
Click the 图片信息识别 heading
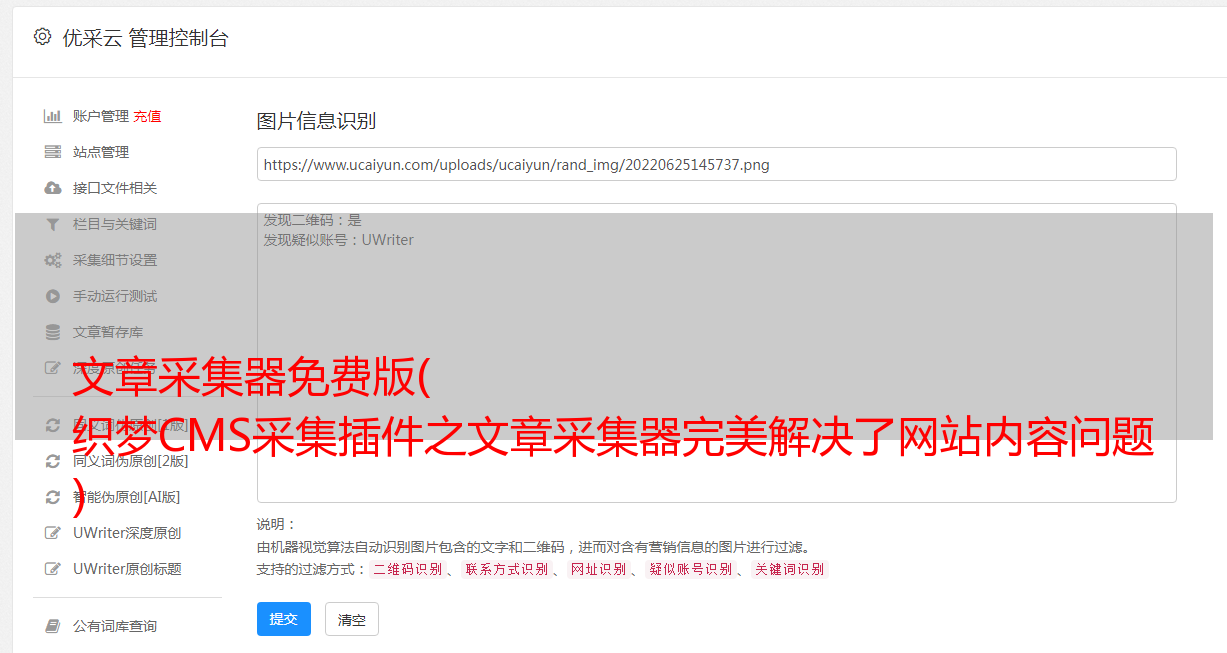(316, 121)
